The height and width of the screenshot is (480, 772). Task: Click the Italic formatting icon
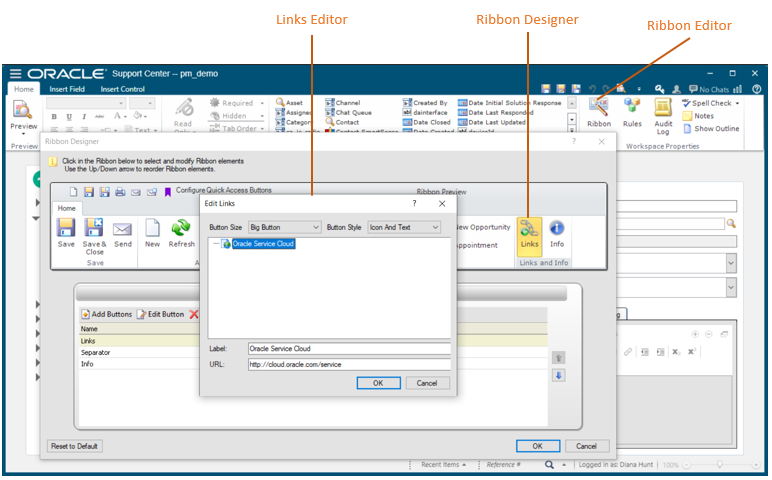pos(84,117)
